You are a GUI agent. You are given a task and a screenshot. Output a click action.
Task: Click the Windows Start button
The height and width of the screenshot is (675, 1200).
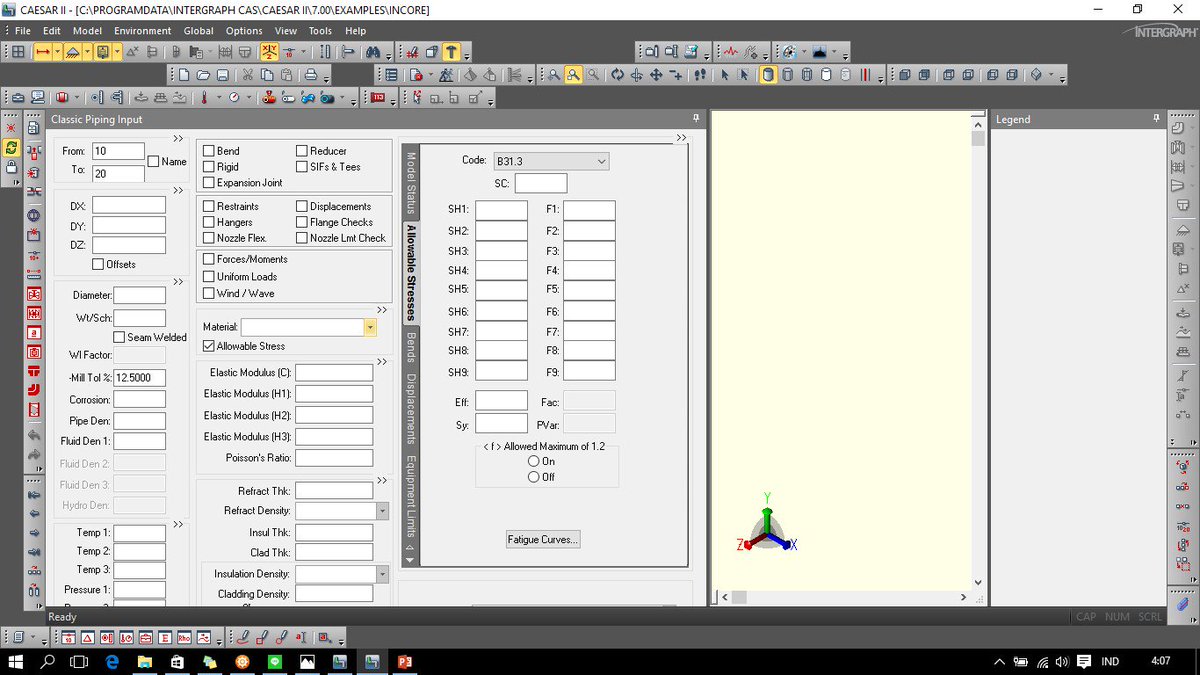coord(16,662)
